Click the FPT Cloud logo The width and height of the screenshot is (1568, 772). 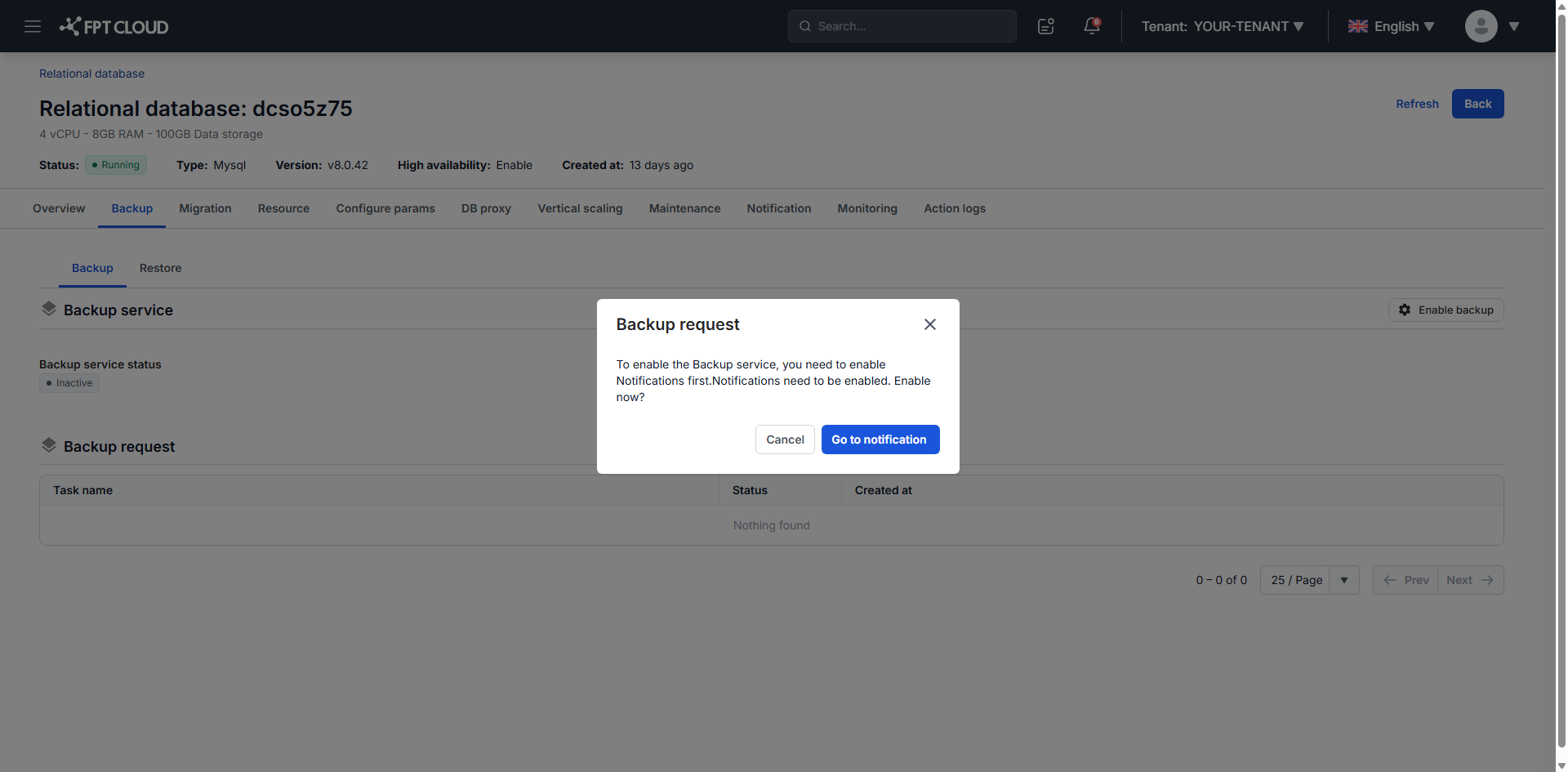(x=114, y=26)
